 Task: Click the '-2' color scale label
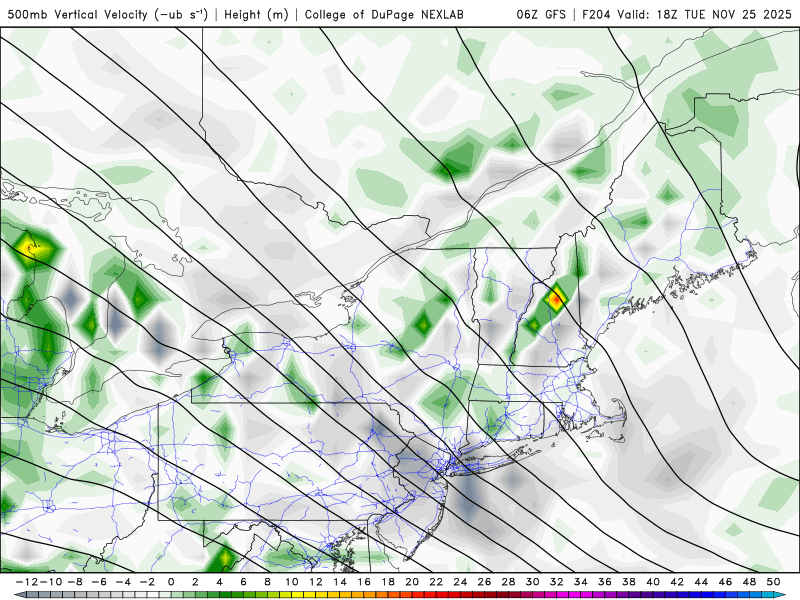[147, 582]
